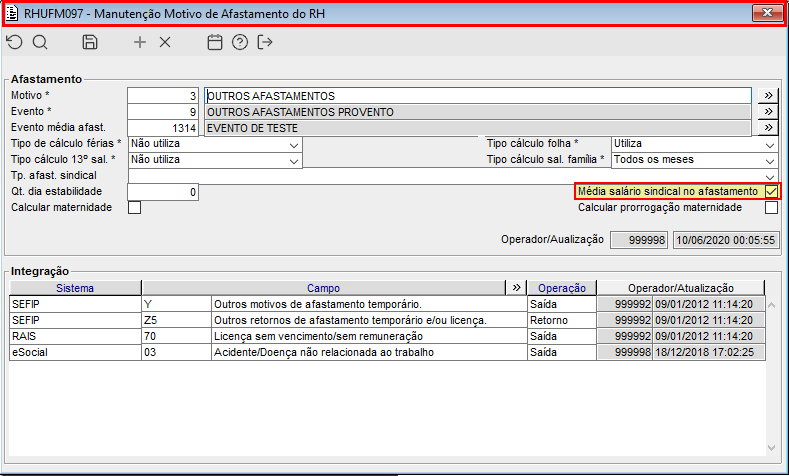Expand Tipo de cálculo férias dropdown
This screenshot has width=789, height=476.
click(294, 145)
